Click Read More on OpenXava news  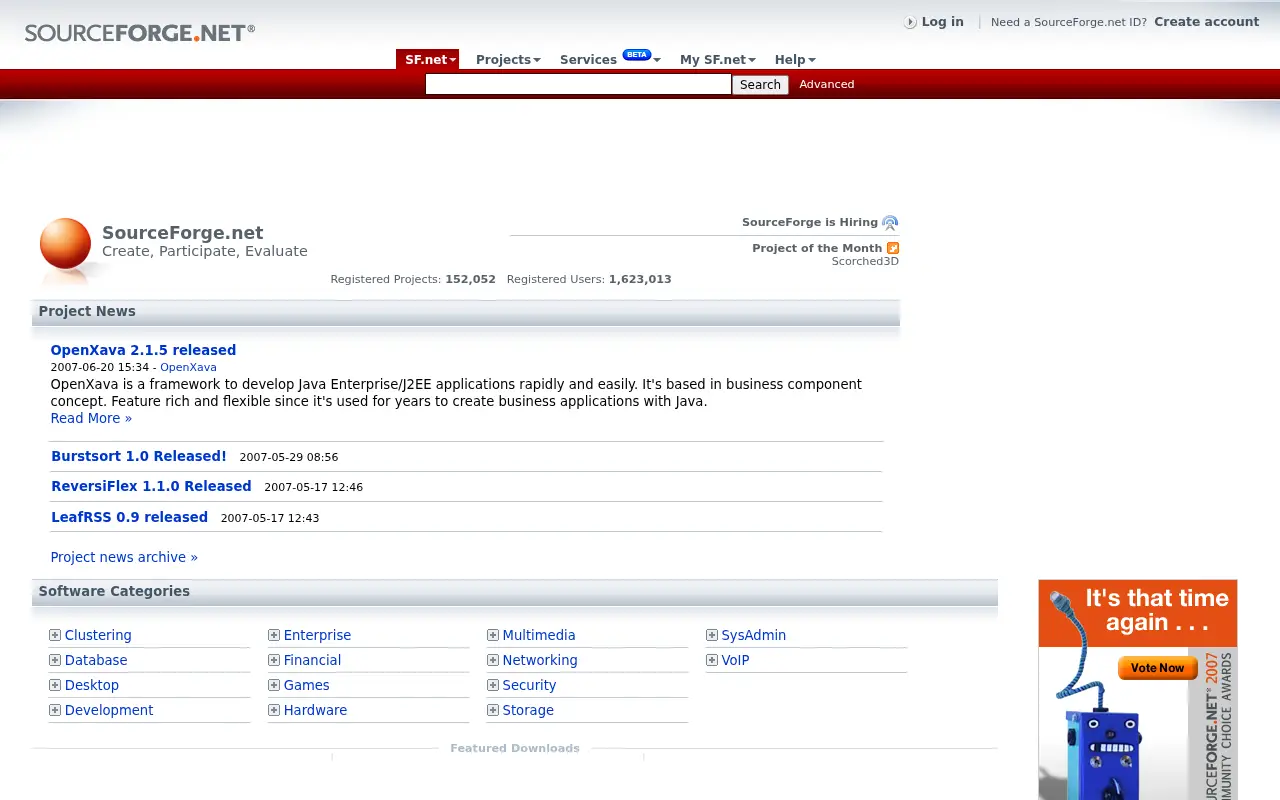[91, 418]
